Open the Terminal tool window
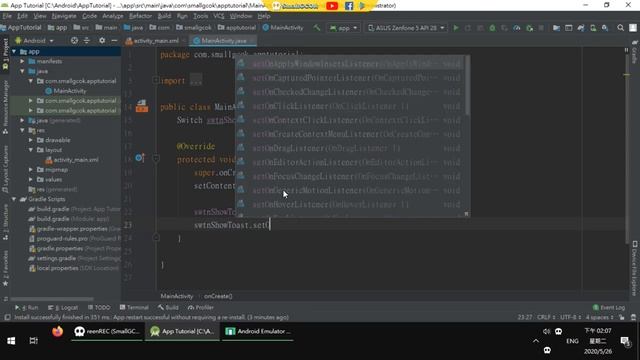The image size is (640, 360). [134, 307]
